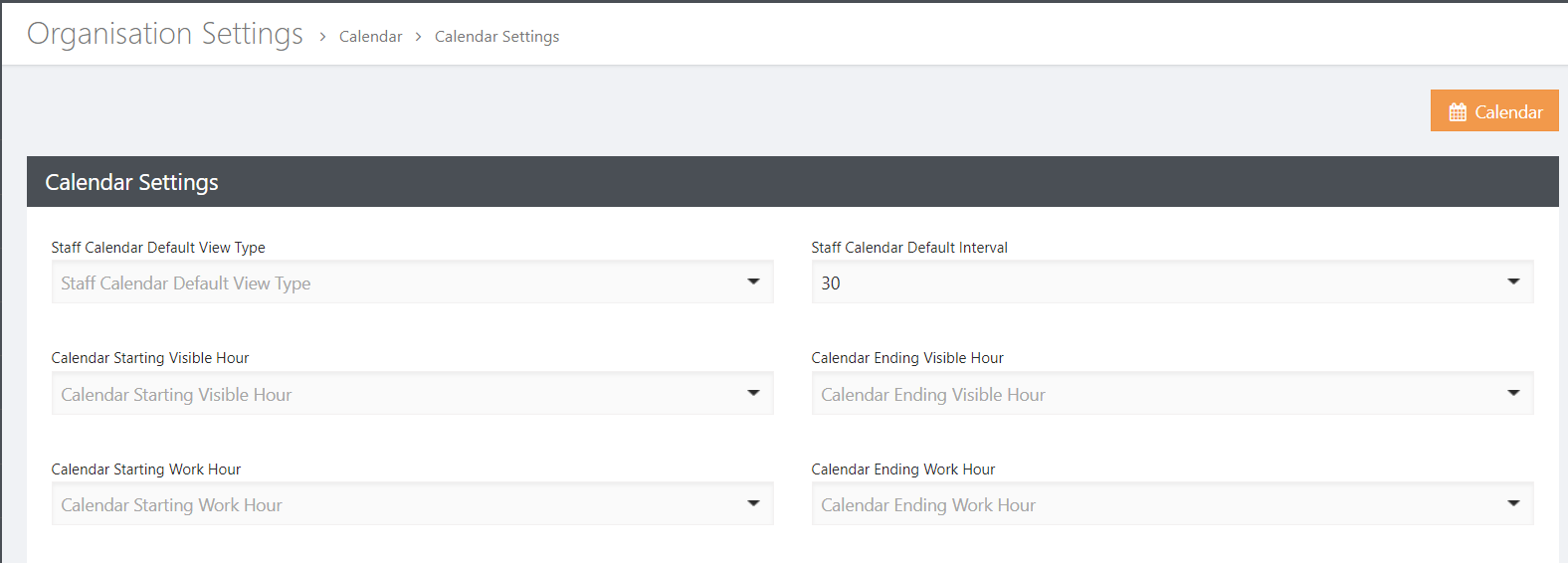Click the chevron between Calendar and Calendar Settings
This screenshot has height=563, width=1568.
pyautogui.click(x=418, y=37)
